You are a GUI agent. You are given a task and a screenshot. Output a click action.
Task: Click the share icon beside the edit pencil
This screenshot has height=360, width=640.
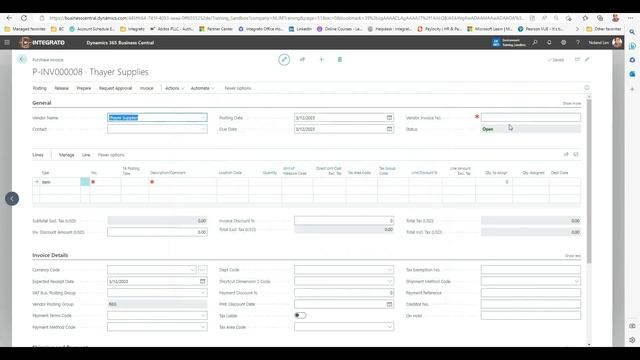click(302, 60)
